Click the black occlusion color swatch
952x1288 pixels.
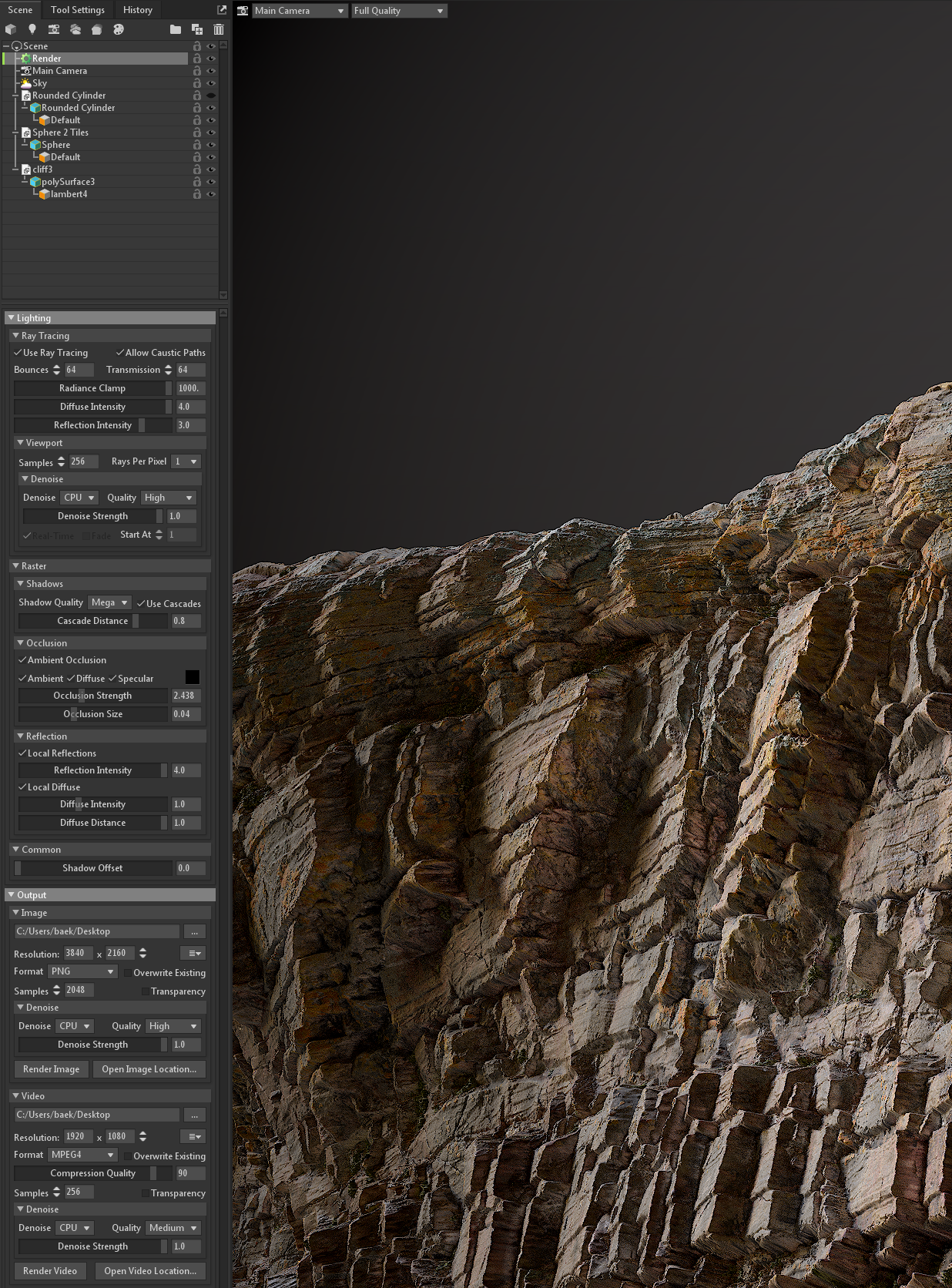(x=193, y=677)
